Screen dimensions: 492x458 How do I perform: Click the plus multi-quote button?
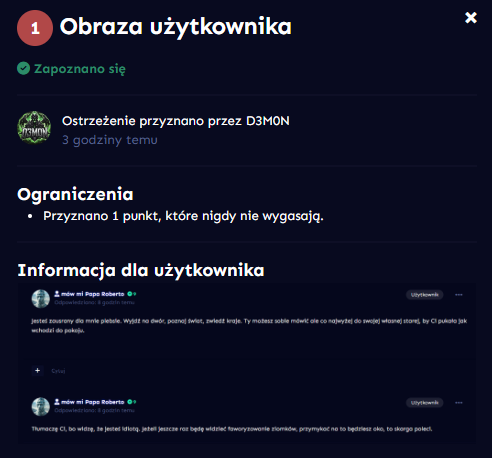[x=37, y=370]
